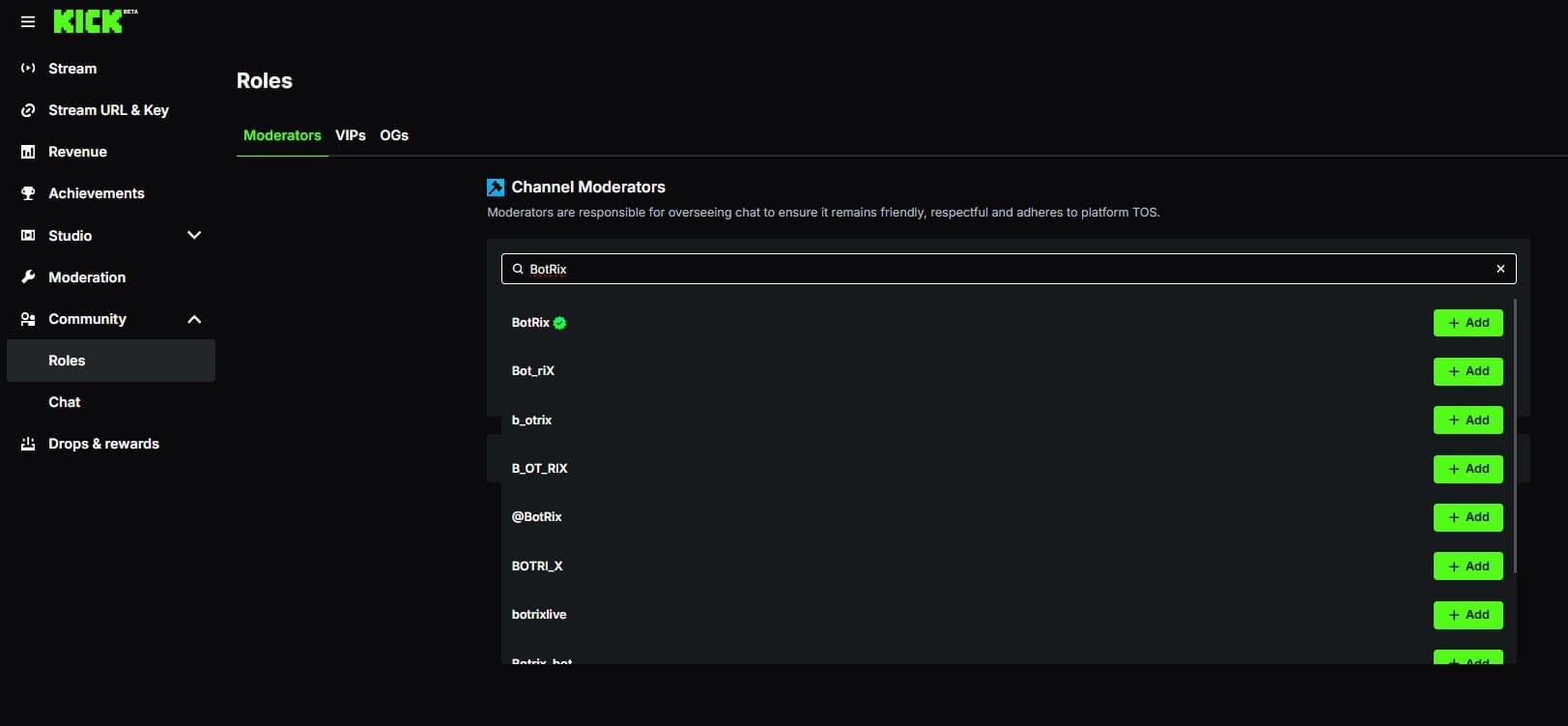This screenshot has width=1568, height=726.
Task: Click the B_OT_RIX username in results
Action: coord(539,469)
